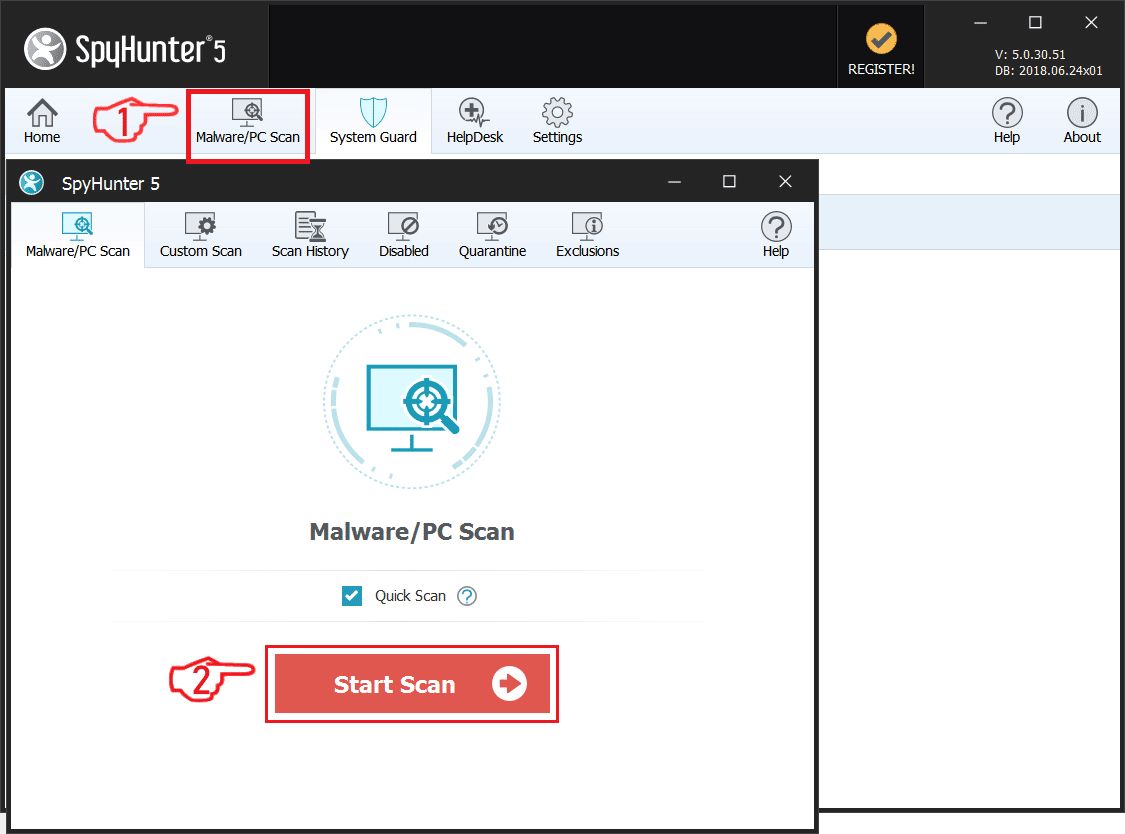Viewport: 1125px width, 834px height.
Task: Open Help in the inner SpyHunter 5 window
Action: 776,235
